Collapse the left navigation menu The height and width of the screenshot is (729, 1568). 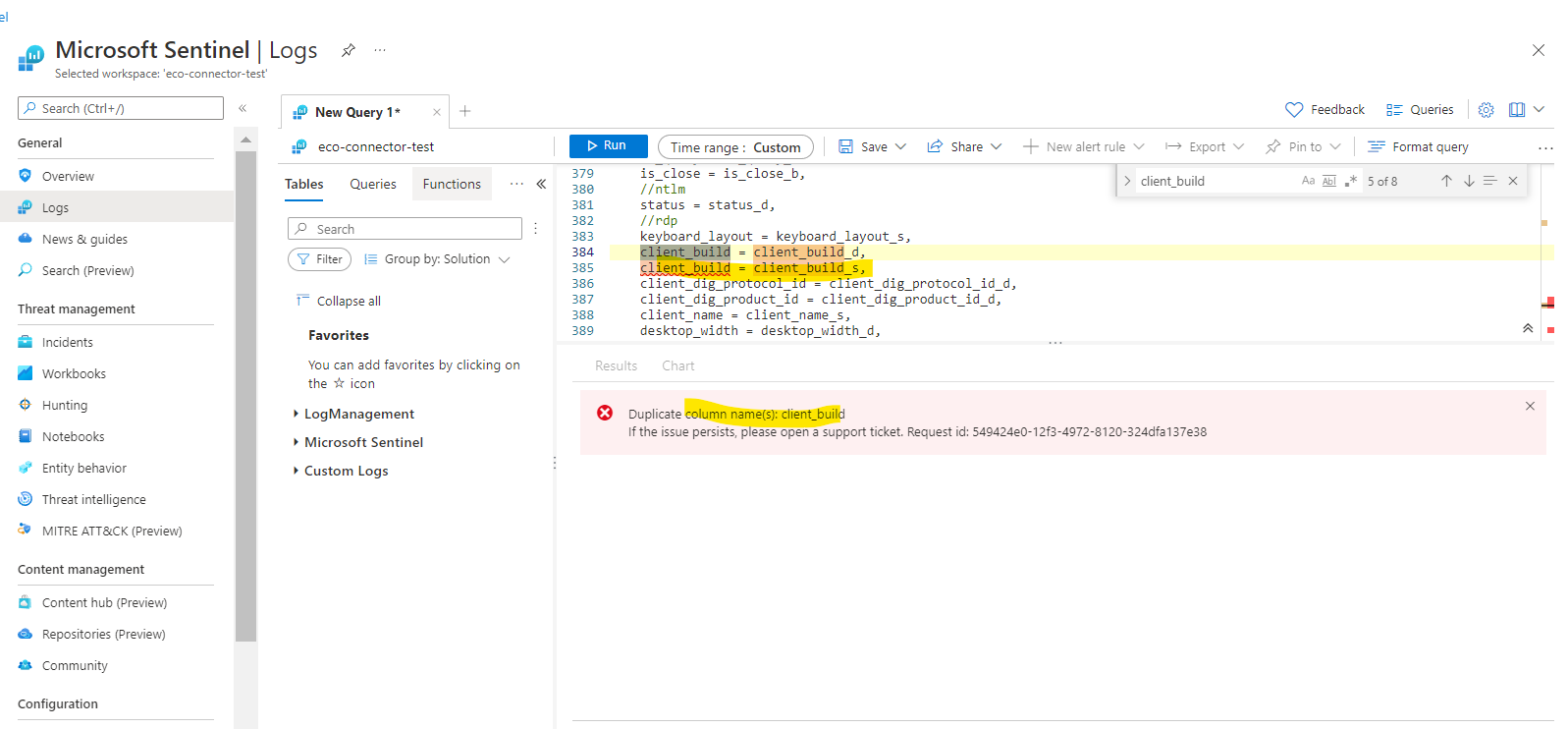pyautogui.click(x=243, y=108)
